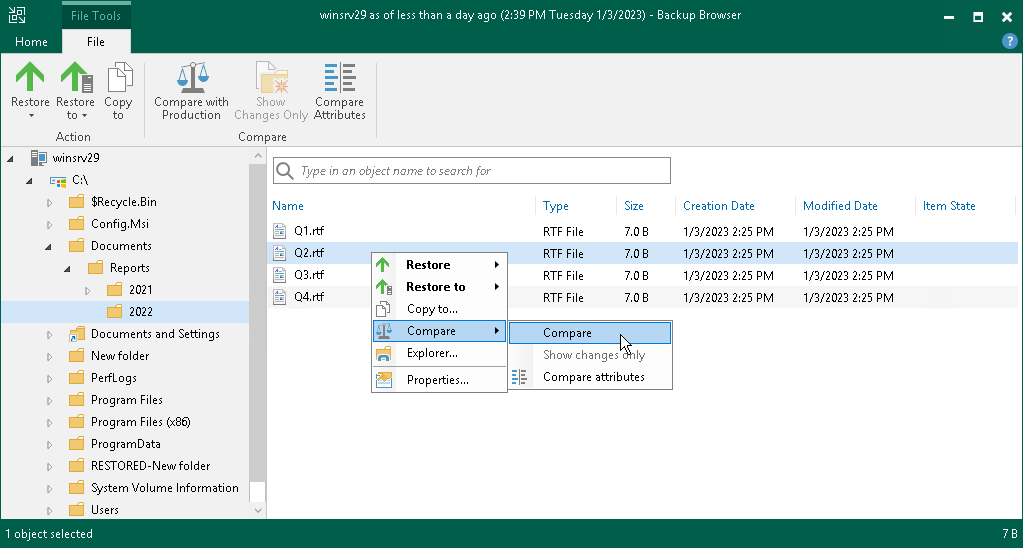1023x548 pixels.
Task: Collapse the Reports folder node
Action: [67, 269]
